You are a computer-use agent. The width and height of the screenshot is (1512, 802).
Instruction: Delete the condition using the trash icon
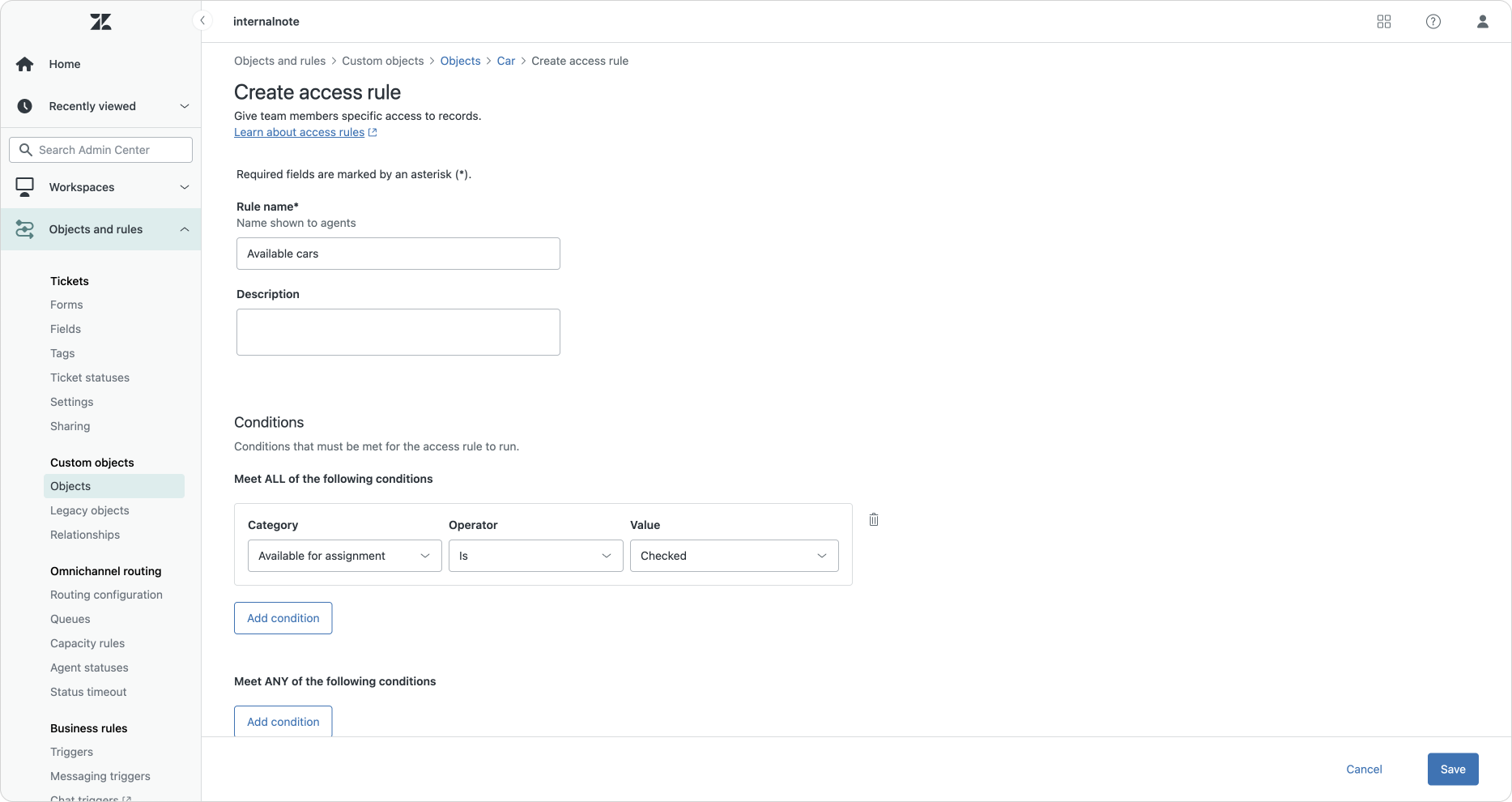[873, 520]
